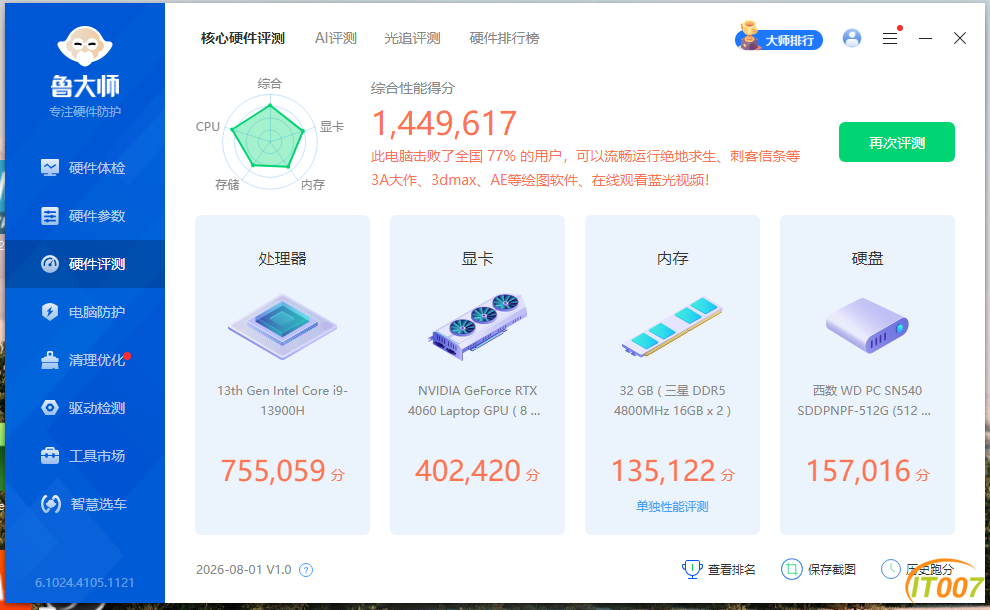Click the 保存截图 crop icon
The width and height of the screenshot is (990, 610).
click(x=791, y=569)
